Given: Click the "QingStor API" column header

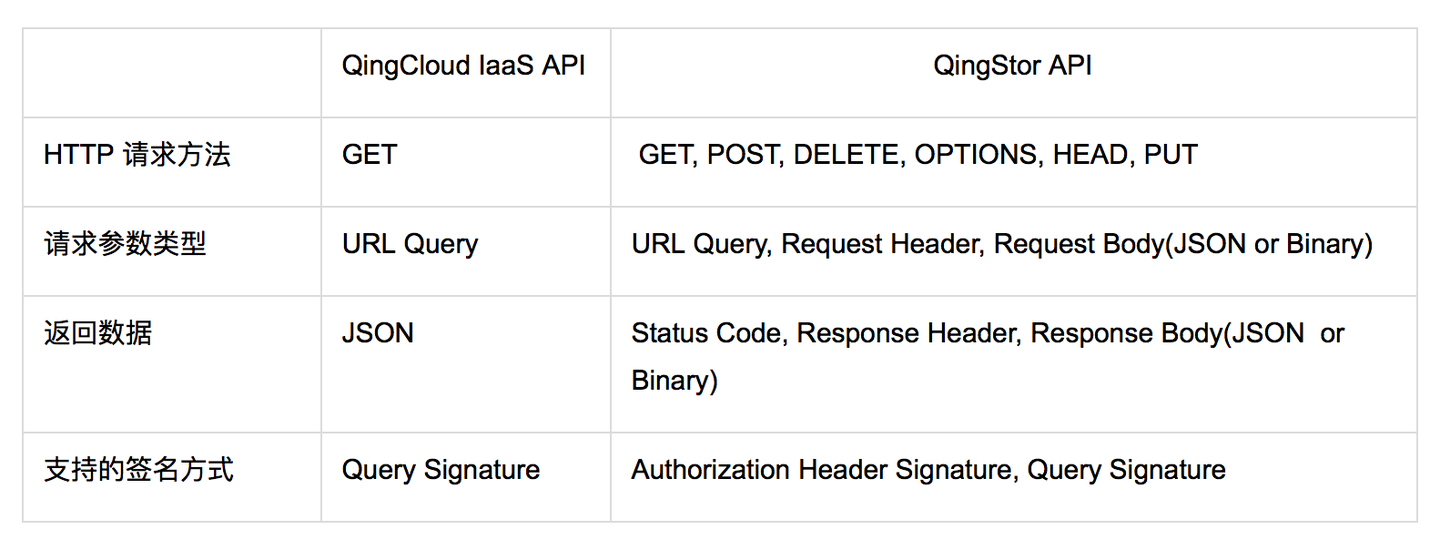Looking at the screenshot, I should click(x=1012, y=66).
